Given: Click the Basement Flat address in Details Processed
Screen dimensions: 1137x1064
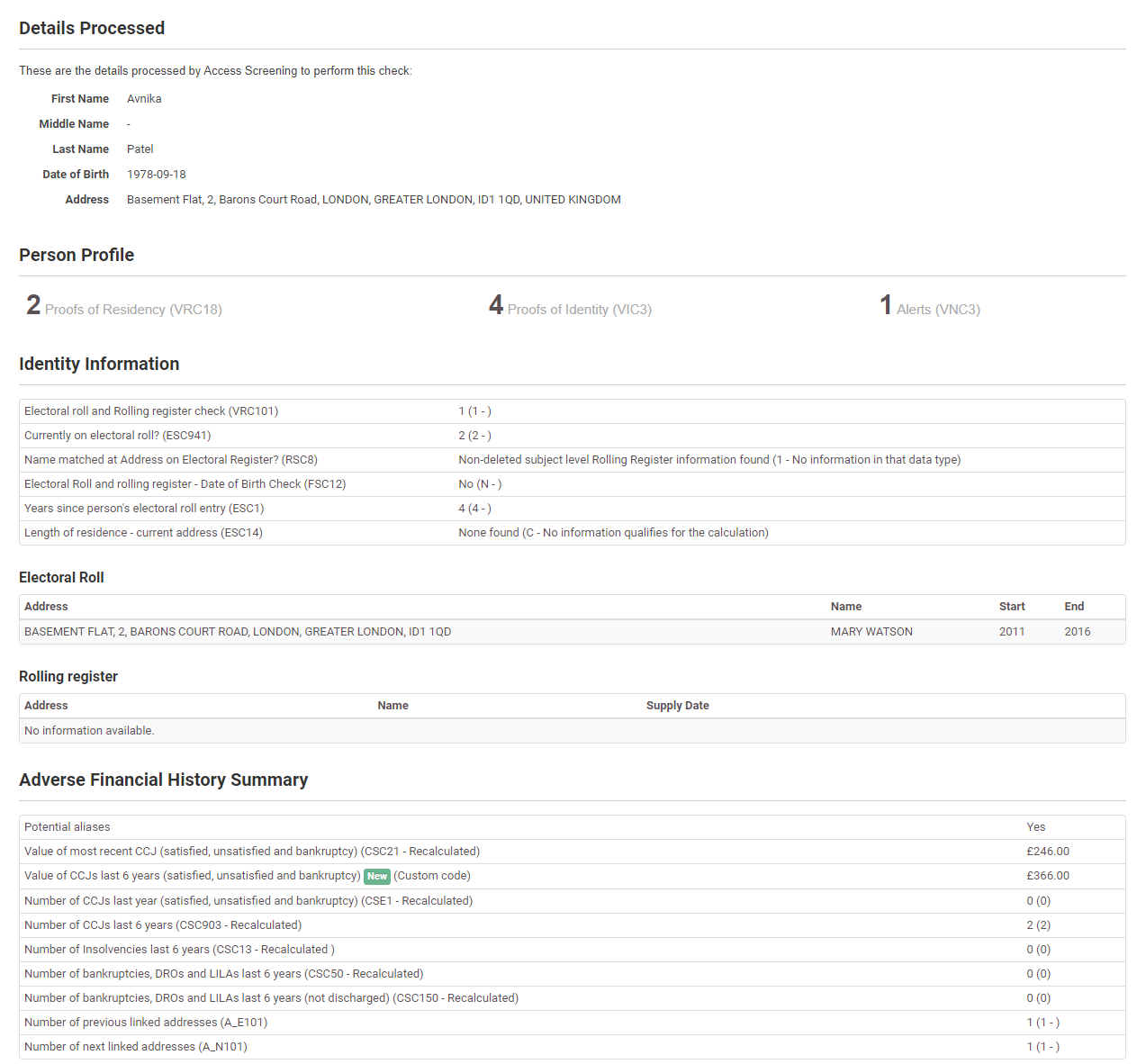Looking at the screenshot, I should (x=374, y=200).
